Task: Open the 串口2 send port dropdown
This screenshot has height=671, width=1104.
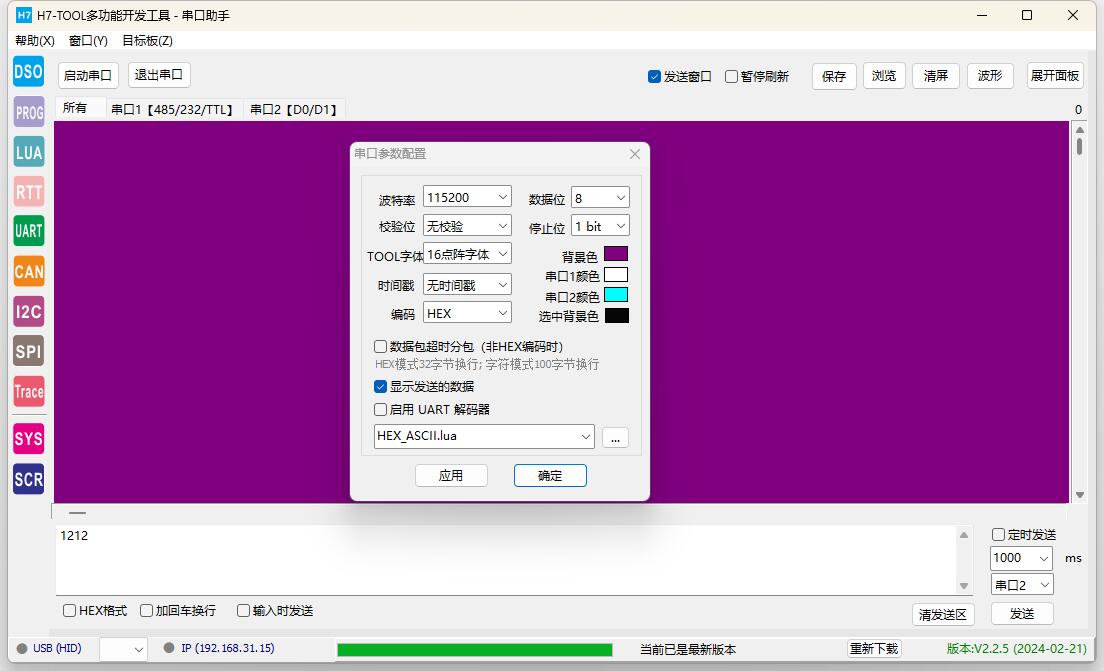Action: tap(1022, 585)
